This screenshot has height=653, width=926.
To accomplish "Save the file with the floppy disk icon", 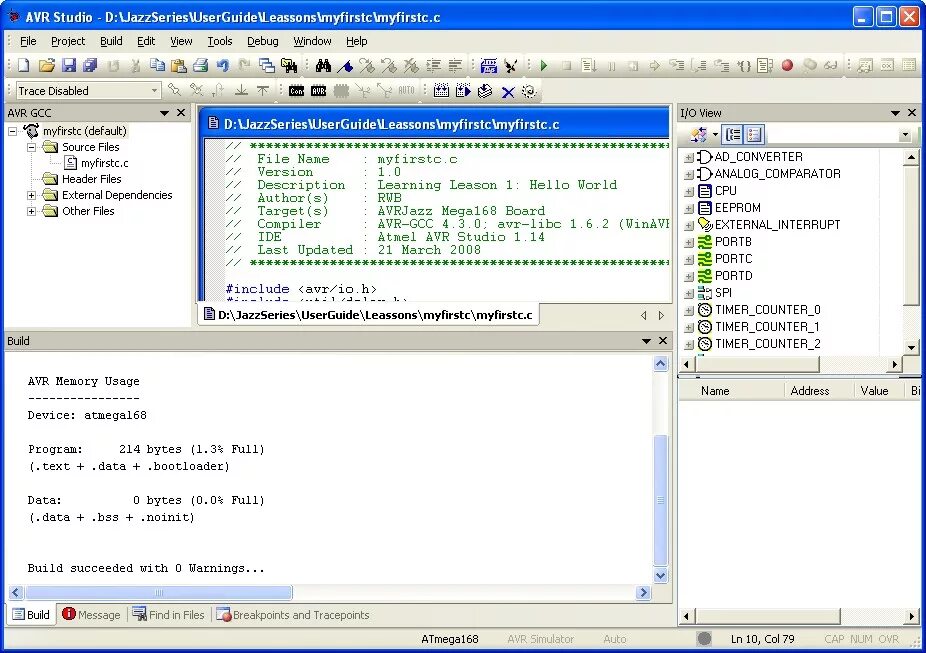I will click(x=69, y=66).
